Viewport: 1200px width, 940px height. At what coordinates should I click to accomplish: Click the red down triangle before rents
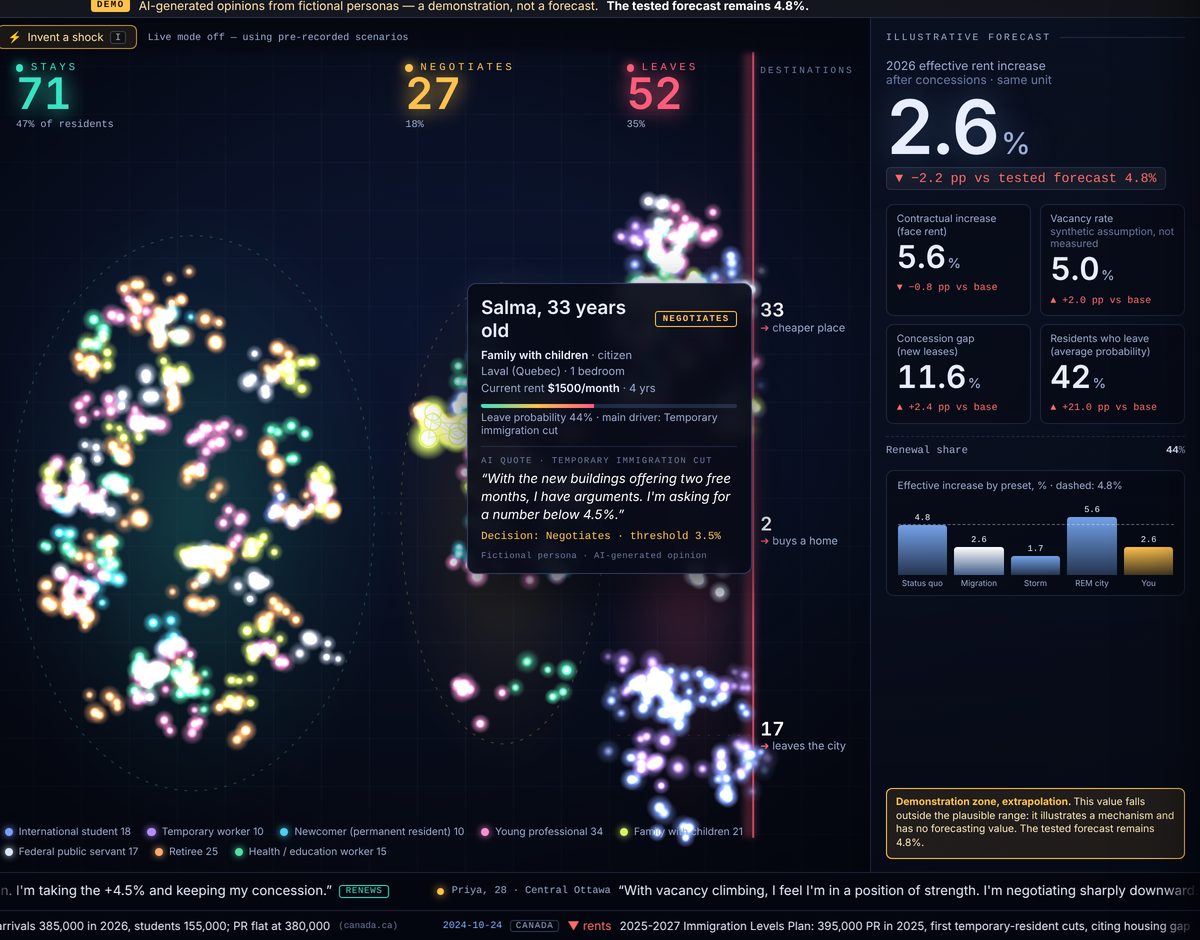point(573,926)
